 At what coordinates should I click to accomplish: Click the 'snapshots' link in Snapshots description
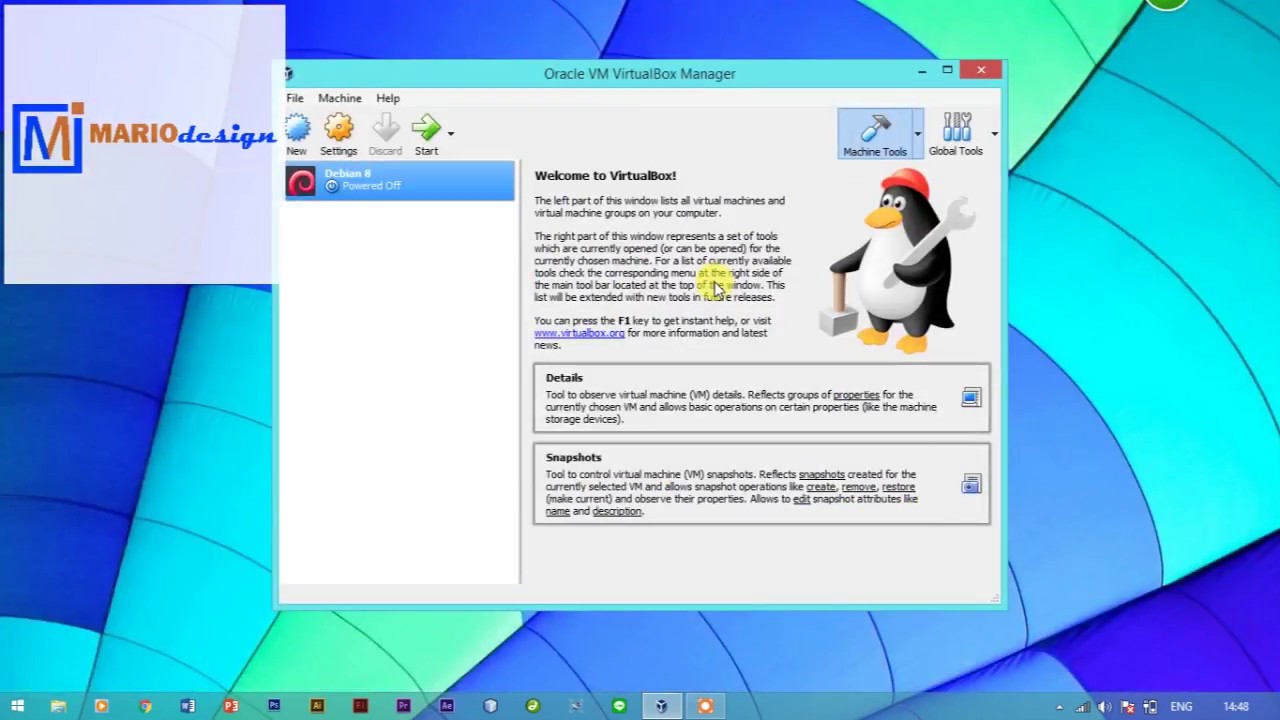(x=822, y=475)
